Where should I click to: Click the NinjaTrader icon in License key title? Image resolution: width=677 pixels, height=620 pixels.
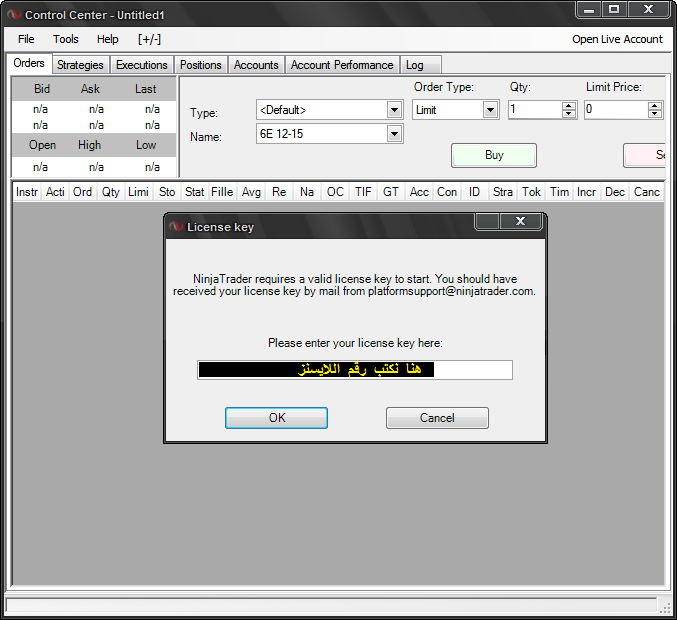point(176,227)
